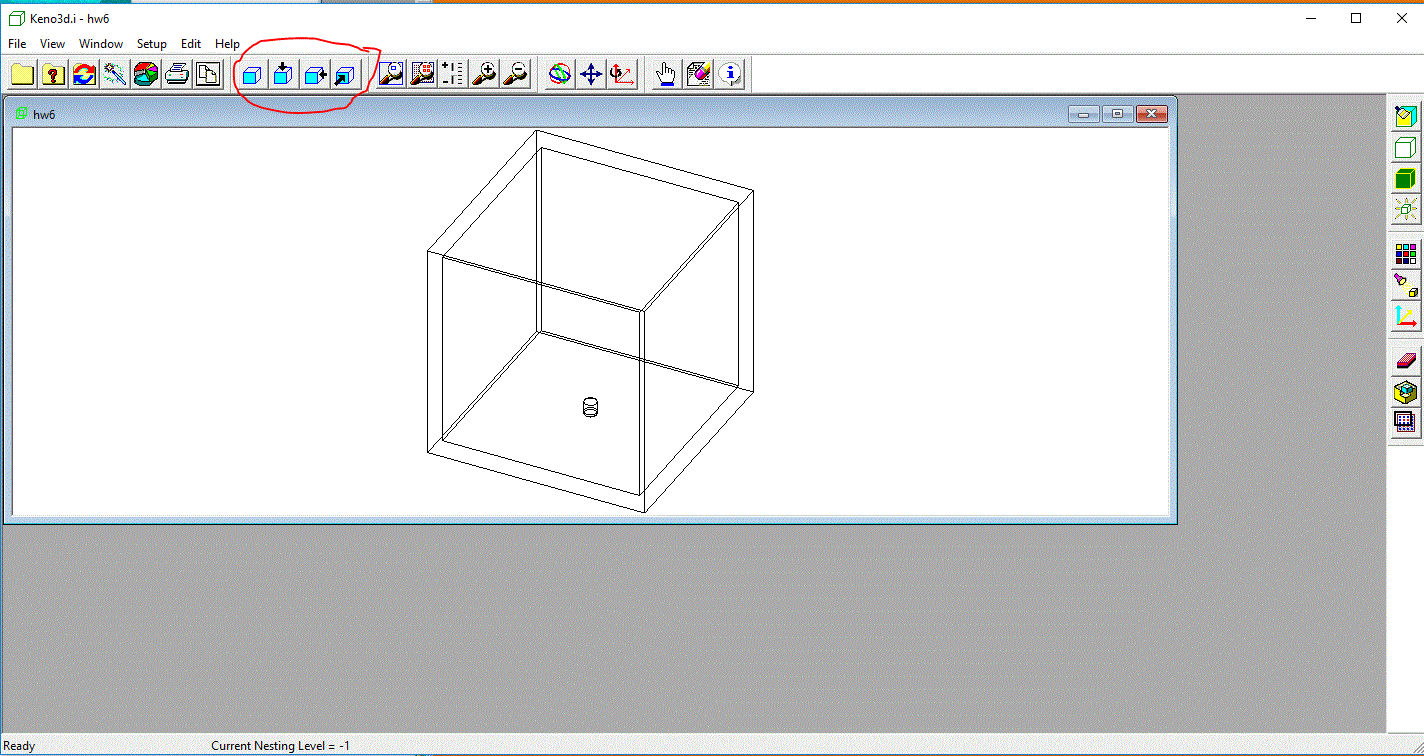Click the folder icon with question mark
Image resolution: width=1424 pixels, height=756 pixels.
point(53,74)
